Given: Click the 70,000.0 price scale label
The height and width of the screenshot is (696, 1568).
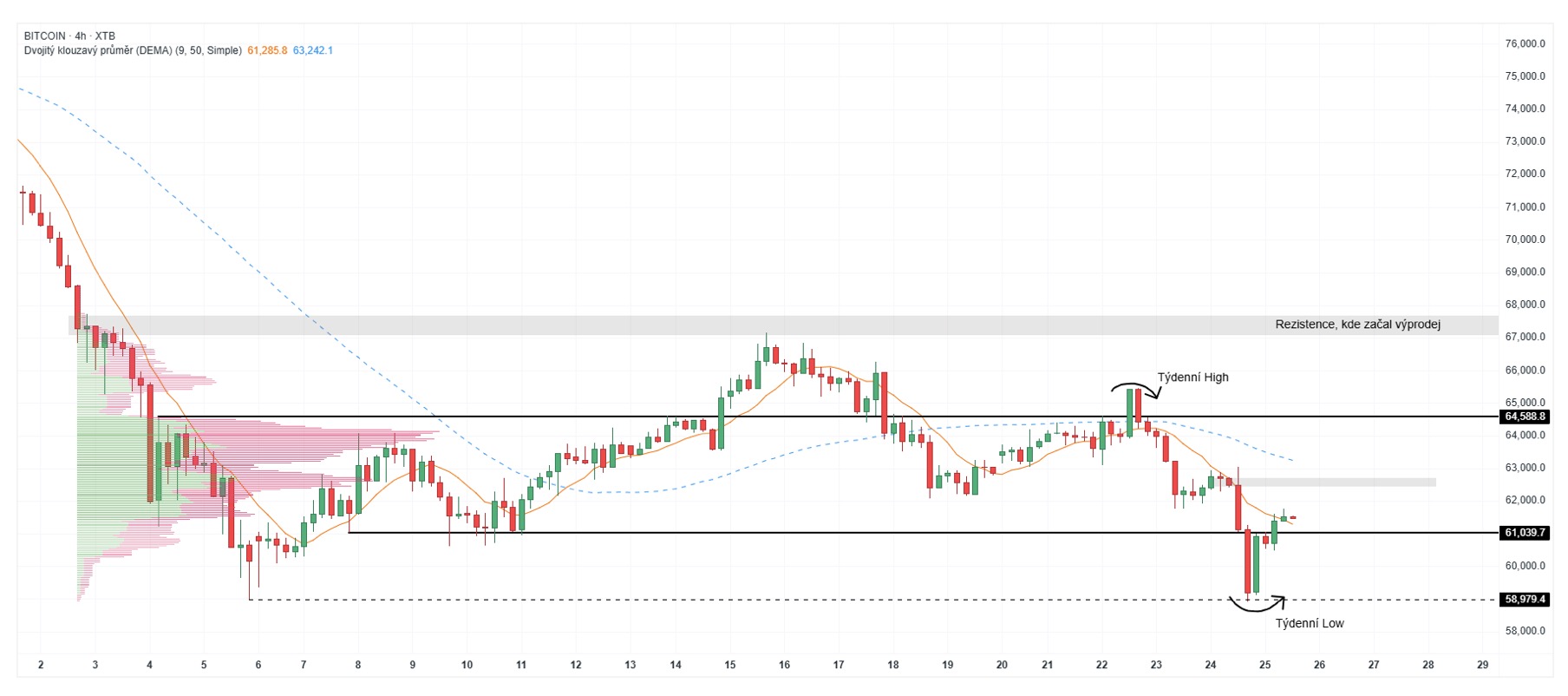Looking at the screenshot, I should (1526, 240).
